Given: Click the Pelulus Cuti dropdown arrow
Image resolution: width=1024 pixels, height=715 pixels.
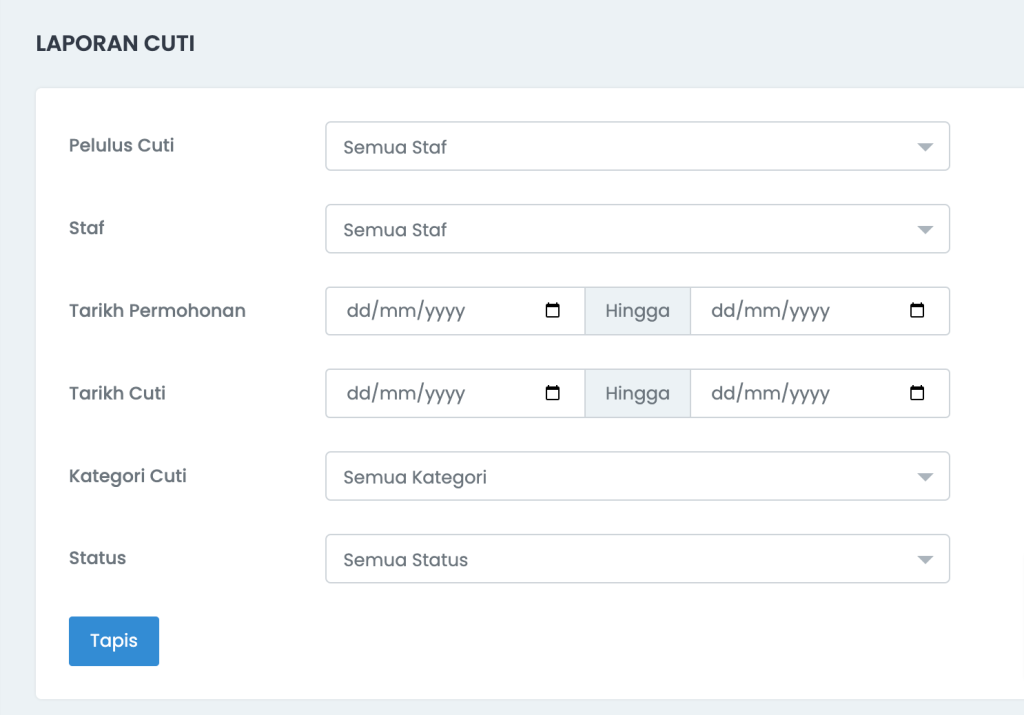Looking at the screenshot, I should click(925, 147).
